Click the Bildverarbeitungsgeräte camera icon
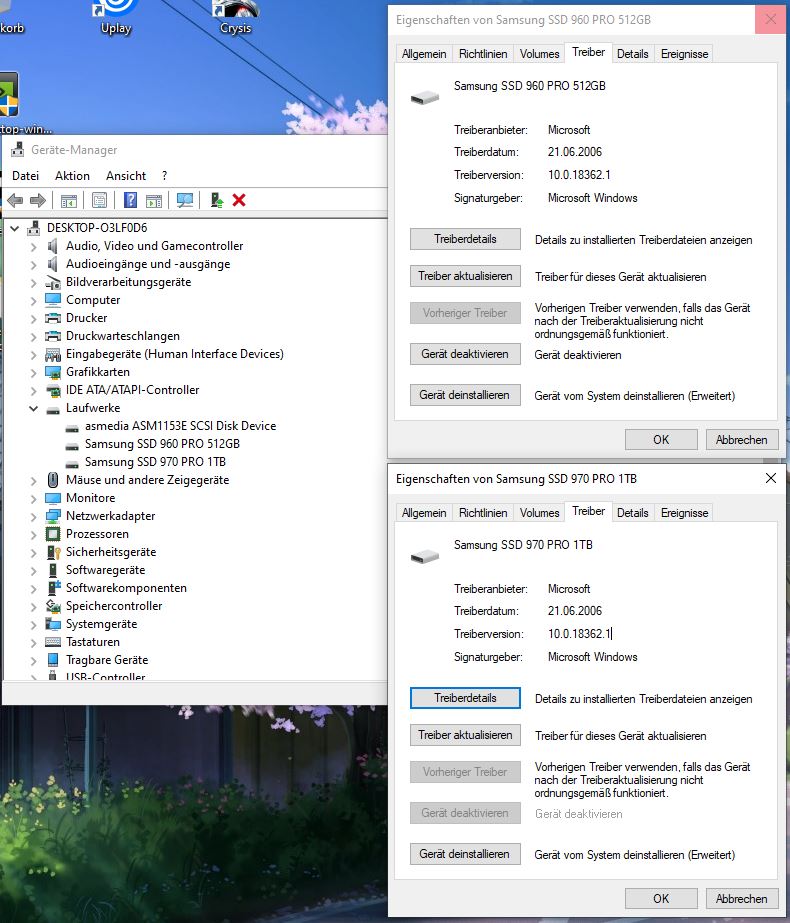This screenshot has width=790, height=923. pos(53,282)
